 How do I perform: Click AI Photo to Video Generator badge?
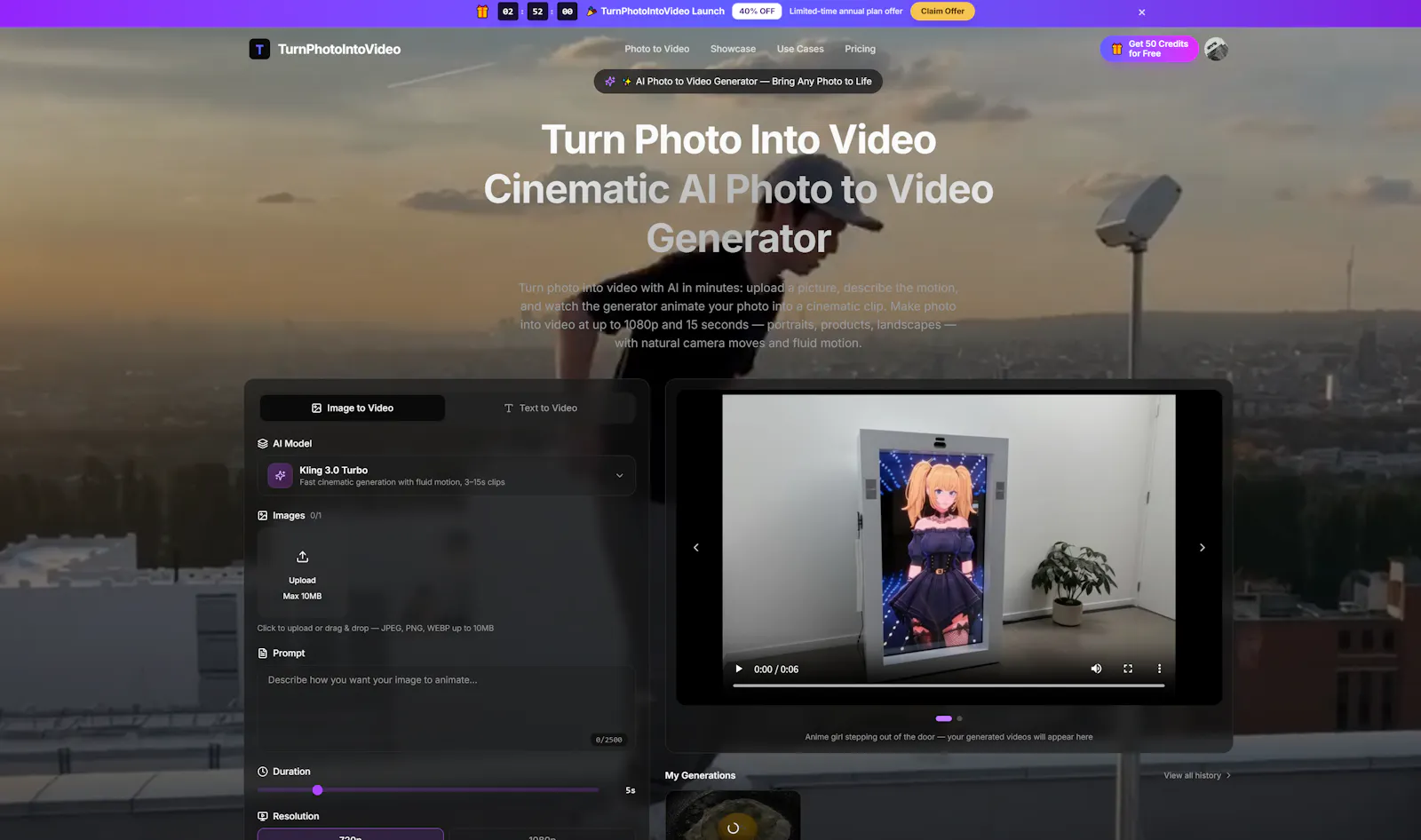pos(738,81)
